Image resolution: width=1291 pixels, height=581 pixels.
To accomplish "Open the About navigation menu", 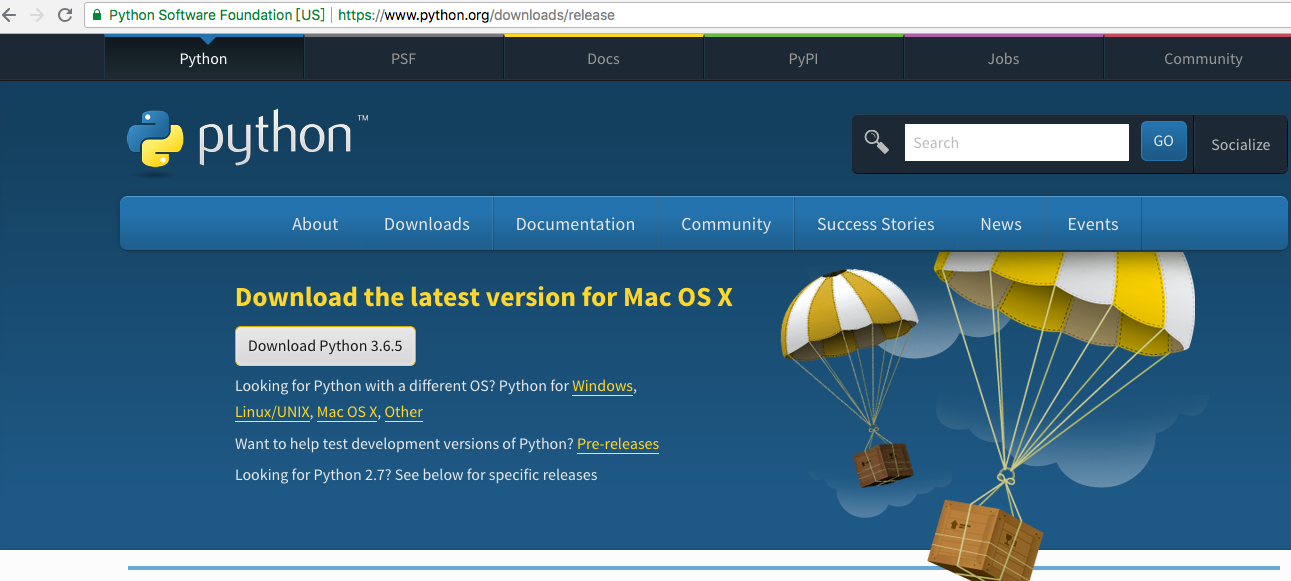I will tap(315, 224).
